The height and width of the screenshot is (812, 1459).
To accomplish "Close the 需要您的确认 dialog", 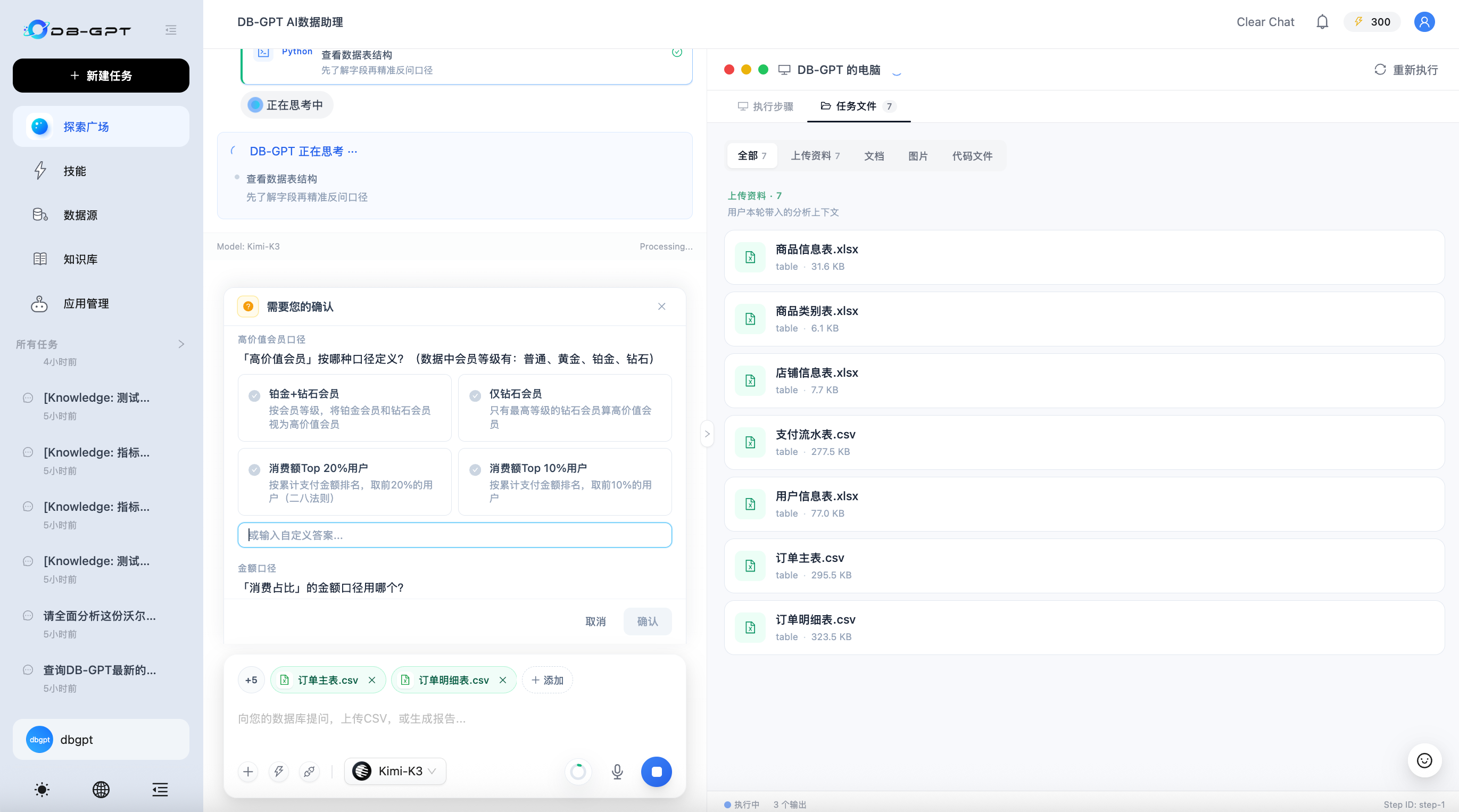I will pos(661,306).
